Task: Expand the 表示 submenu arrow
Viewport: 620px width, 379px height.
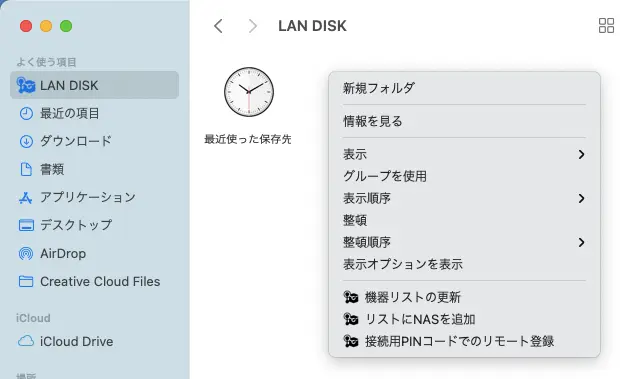Action: tap(581, 155)
